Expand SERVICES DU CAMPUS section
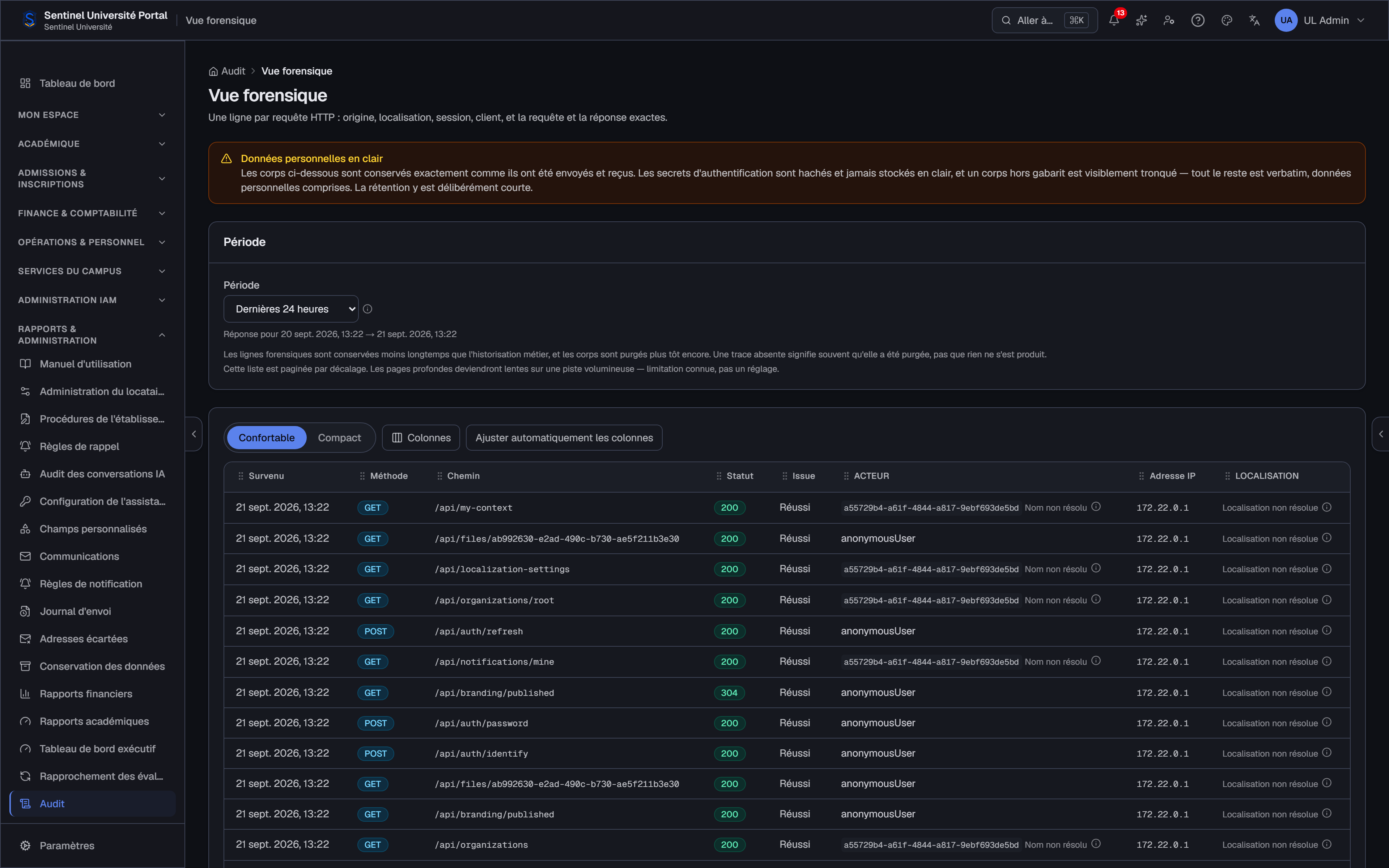The image size is (1389, 868). [92, 271]
